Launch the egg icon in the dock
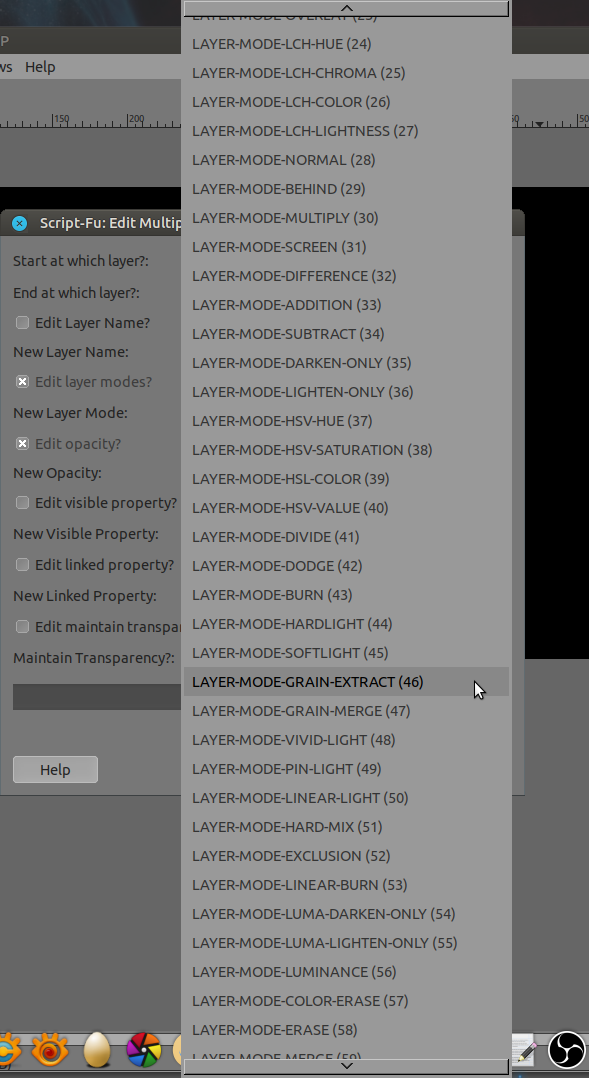This screenshot has height=1078, width=589. (97, 1050)
